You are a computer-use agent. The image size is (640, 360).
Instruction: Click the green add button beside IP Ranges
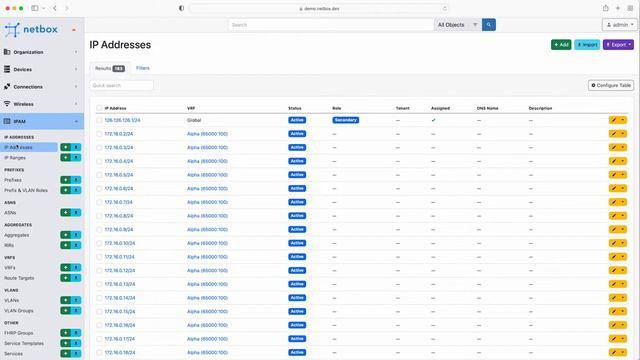tap(65, 158)
